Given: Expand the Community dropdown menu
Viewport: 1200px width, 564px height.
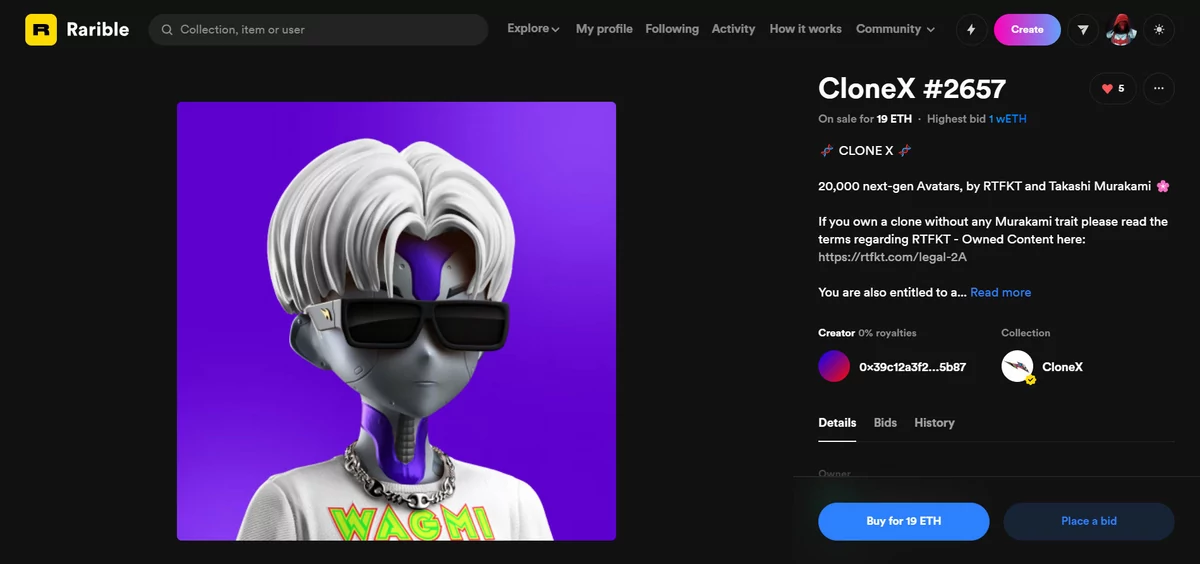Looking at the screenshot, I should tap(895, 29).
